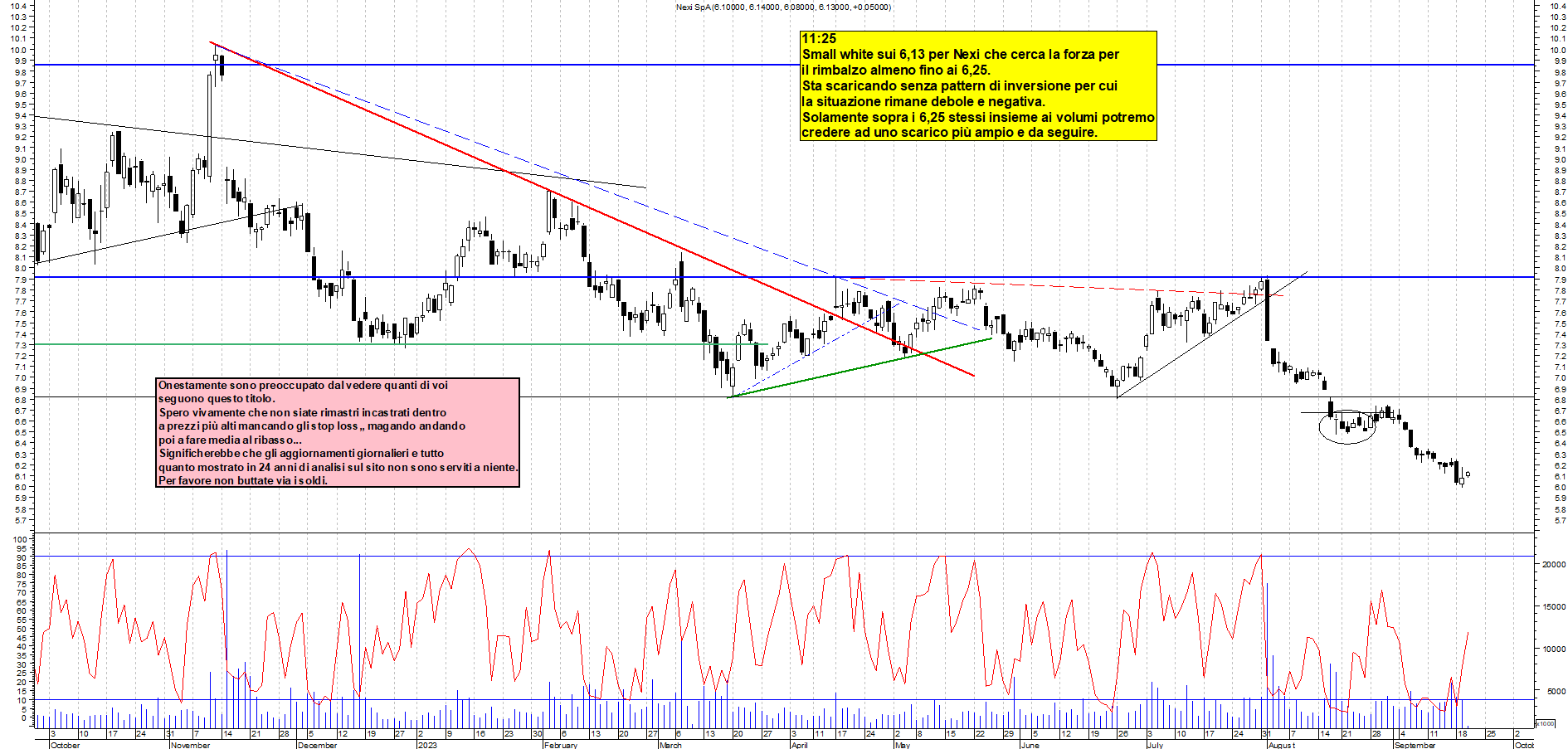Click line 'credere ad uno scarico più ampio'

coord(950,133)
